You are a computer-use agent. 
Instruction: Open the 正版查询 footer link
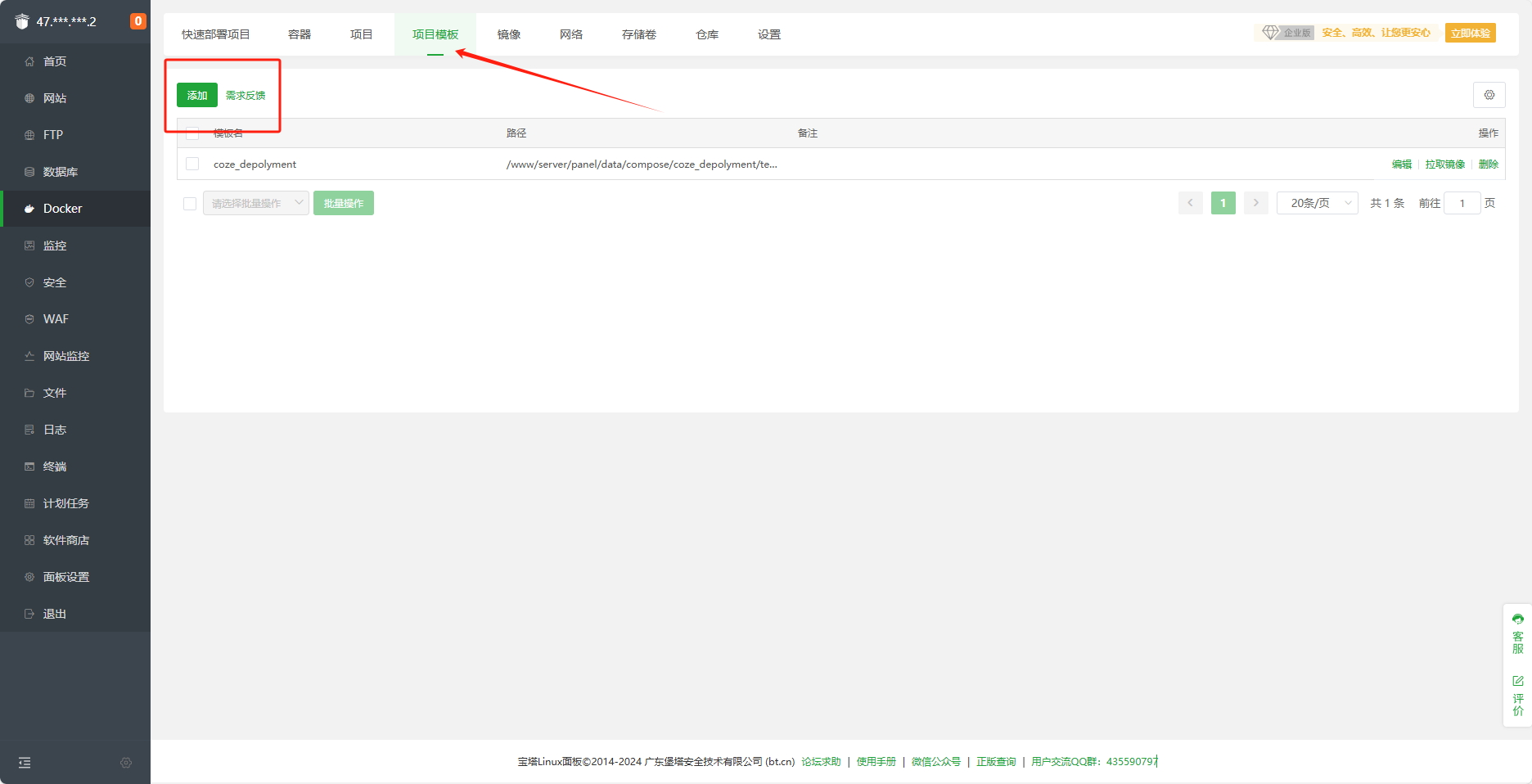pos(996,762)
